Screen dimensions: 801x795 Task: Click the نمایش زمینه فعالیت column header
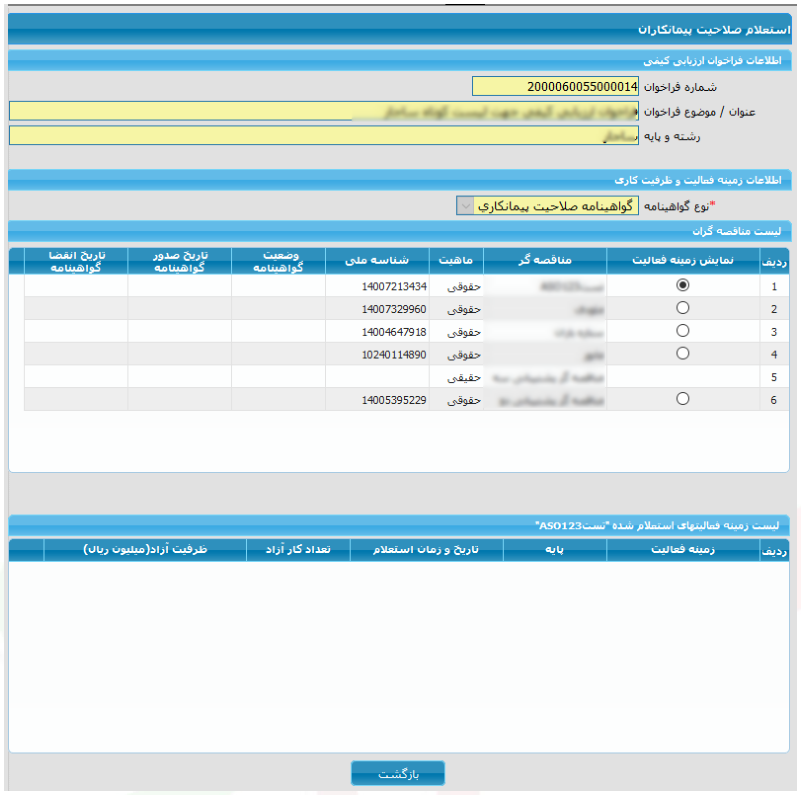point(683,261)
